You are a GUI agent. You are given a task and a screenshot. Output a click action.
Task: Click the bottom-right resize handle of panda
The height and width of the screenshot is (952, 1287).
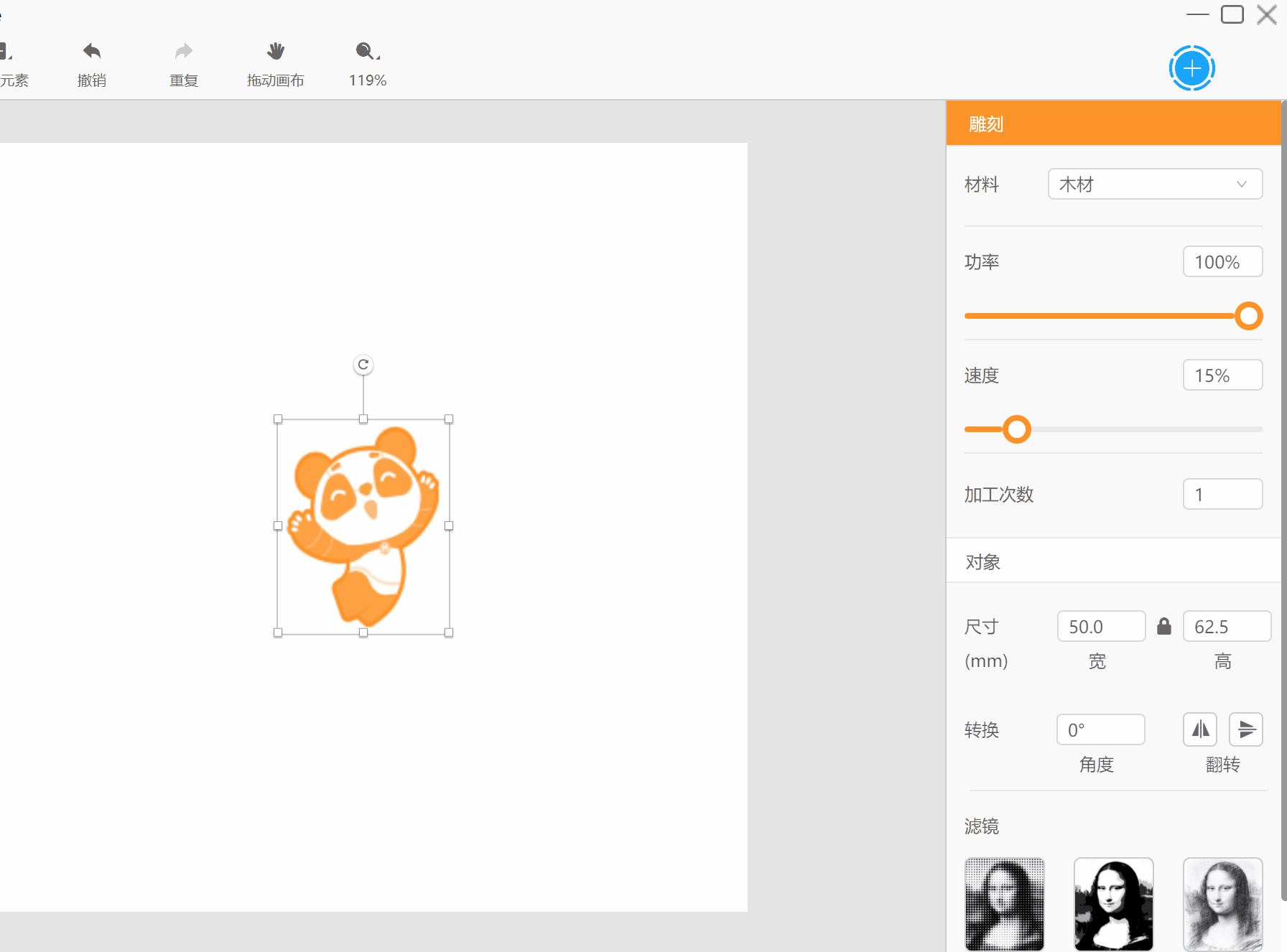[449, 633]
